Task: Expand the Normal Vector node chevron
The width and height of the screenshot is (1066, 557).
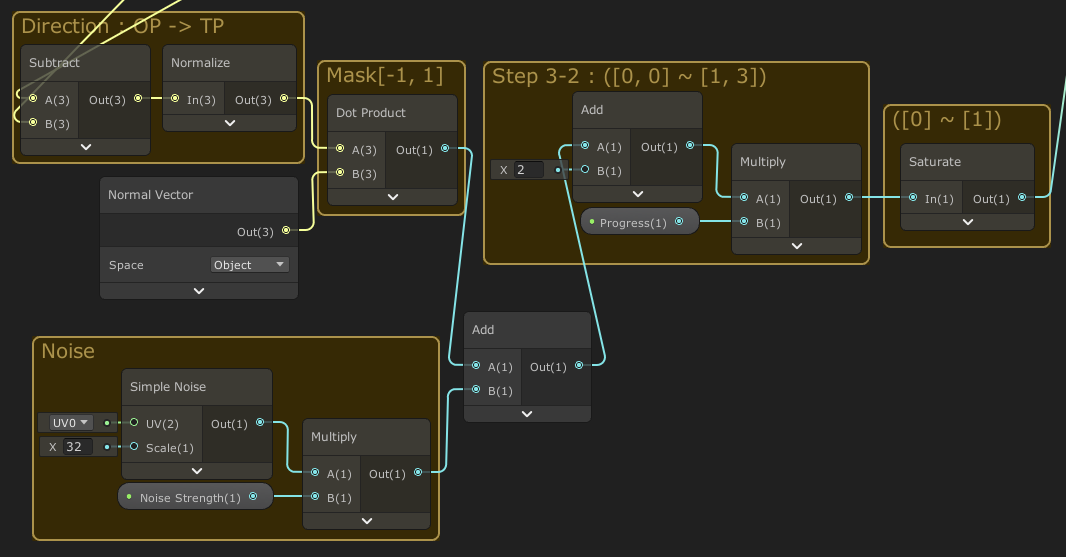Action: [x=199, y=291]
